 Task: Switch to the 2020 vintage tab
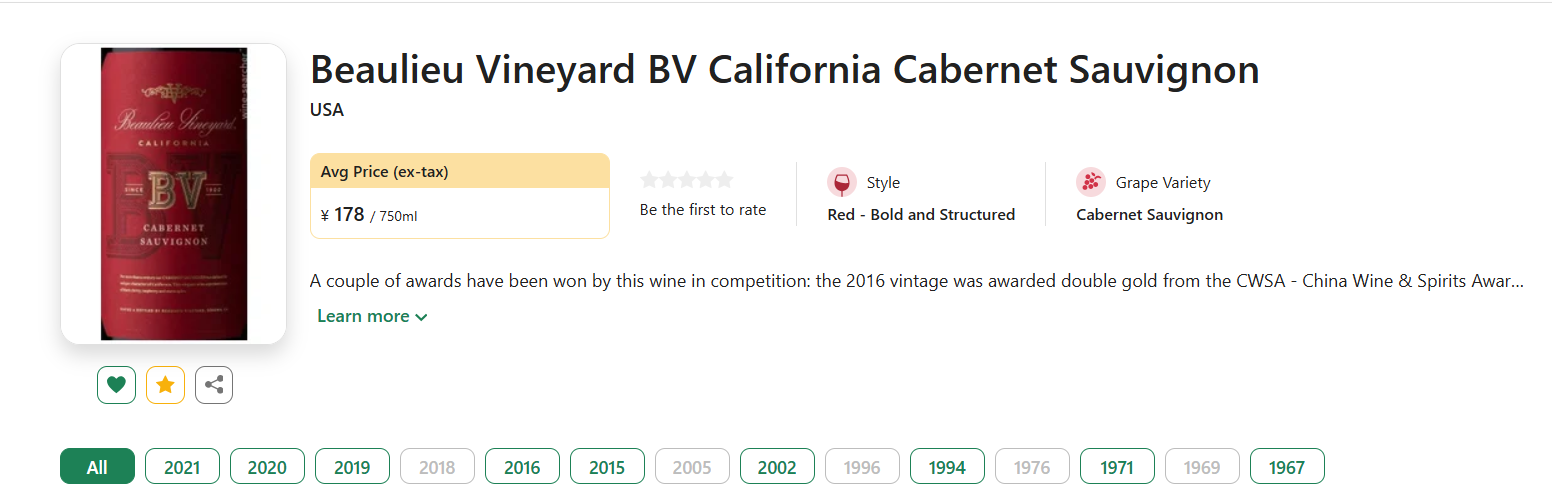click(267, 467)
